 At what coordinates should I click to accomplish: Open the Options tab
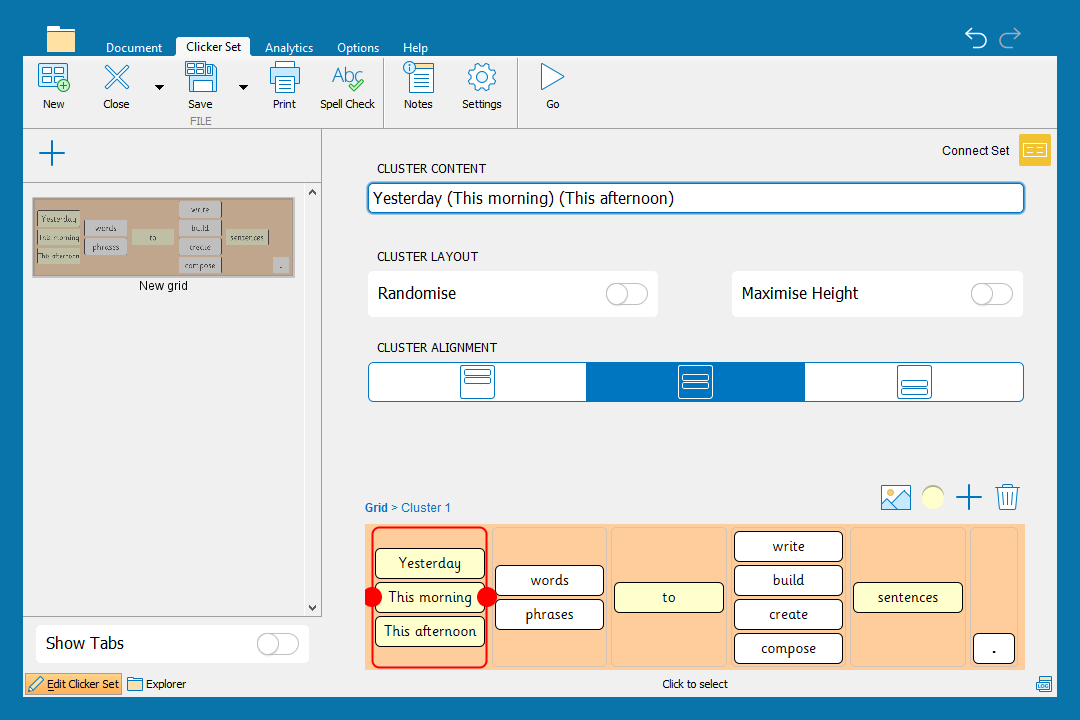click(x=358, y=48)
